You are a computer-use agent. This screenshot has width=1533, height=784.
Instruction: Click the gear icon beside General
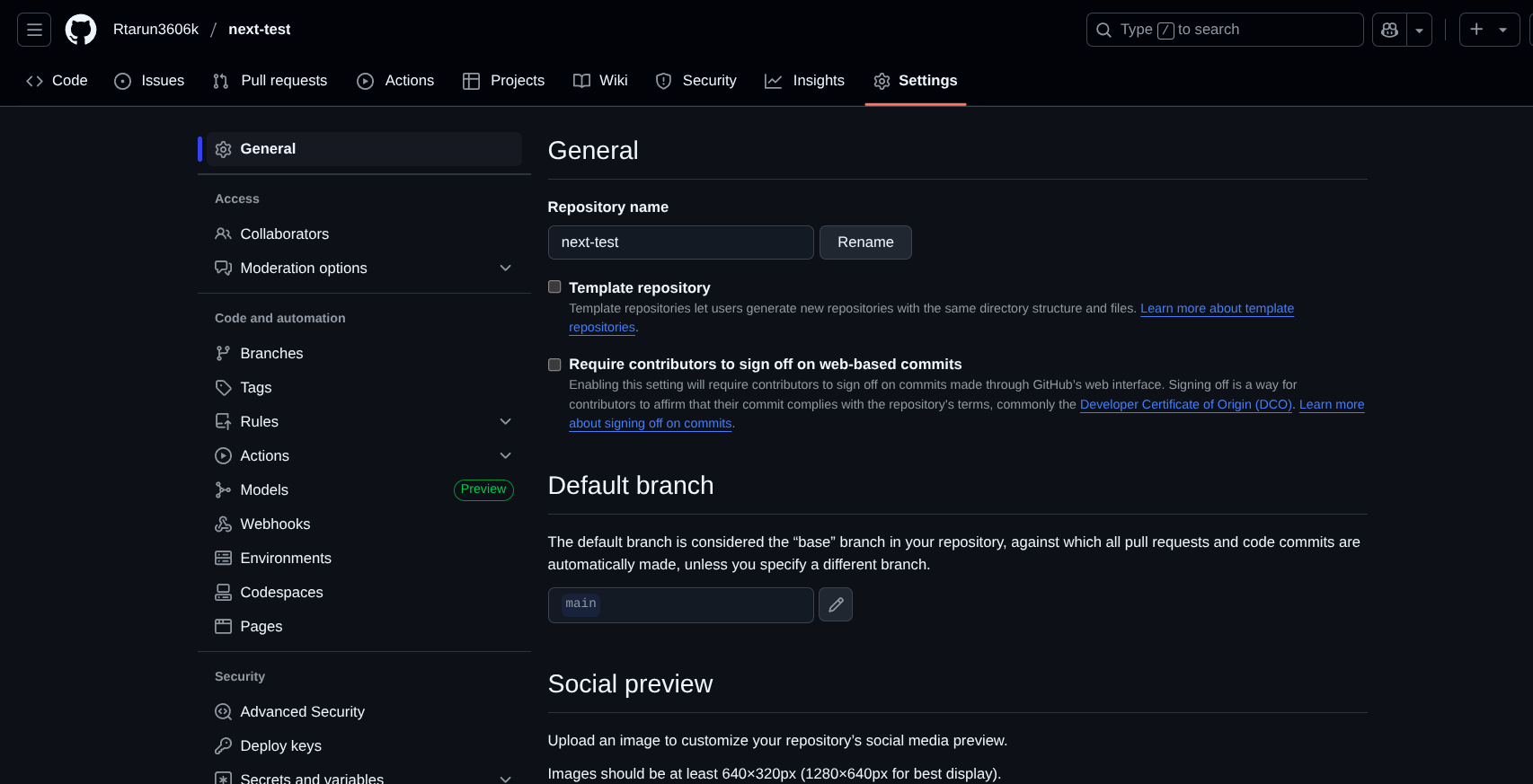[x=223, y=149]
